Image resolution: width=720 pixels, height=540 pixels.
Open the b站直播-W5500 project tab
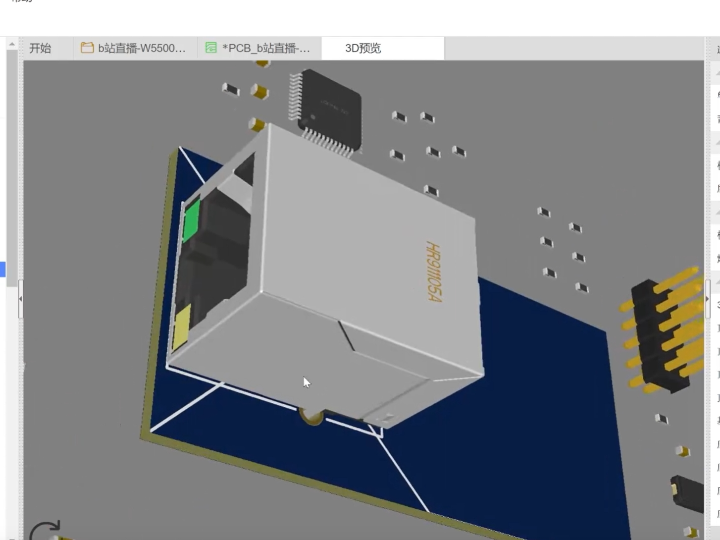click(141, 48)
